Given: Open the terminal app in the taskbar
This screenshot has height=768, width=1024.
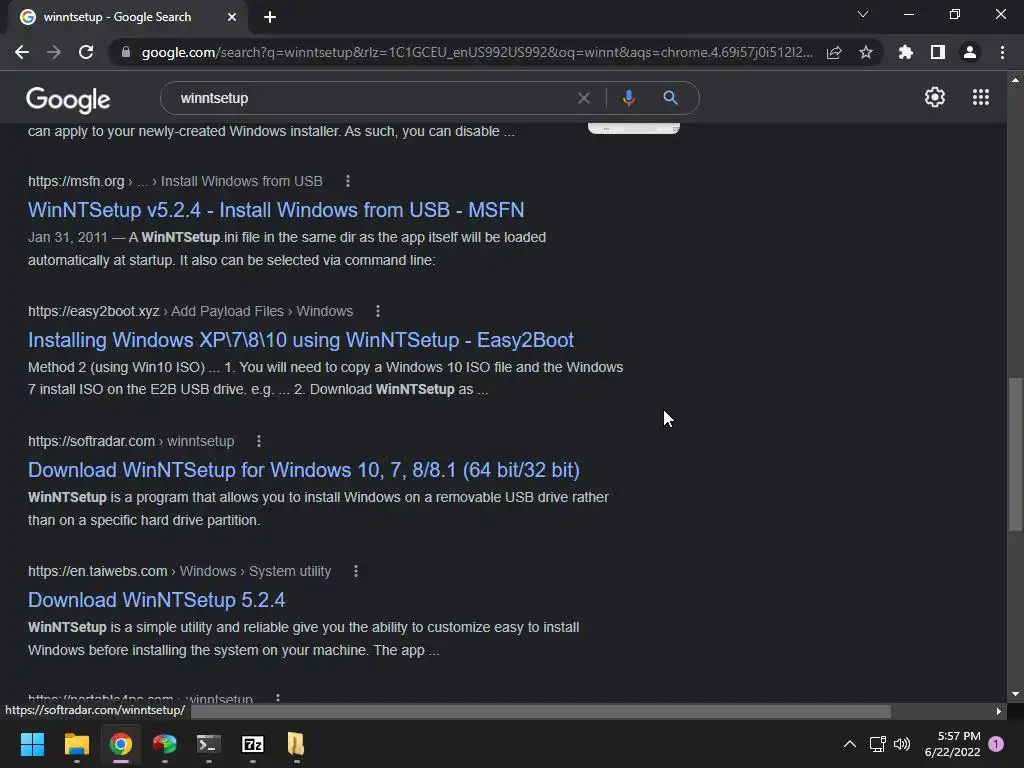Looking at the screenshot, I should [208, 744].
